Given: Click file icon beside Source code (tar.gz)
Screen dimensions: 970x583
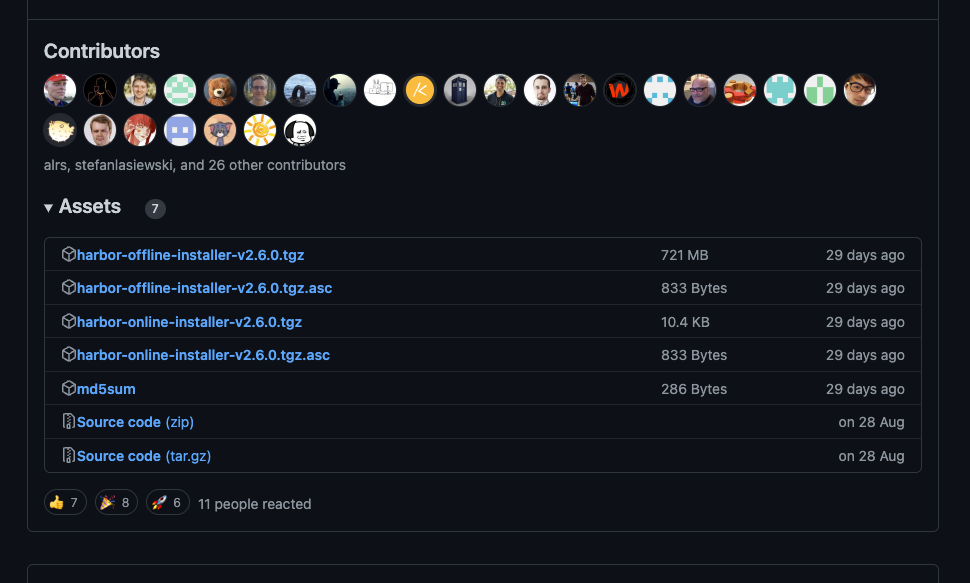Looking at the screenshot, I should pos(69,456).
